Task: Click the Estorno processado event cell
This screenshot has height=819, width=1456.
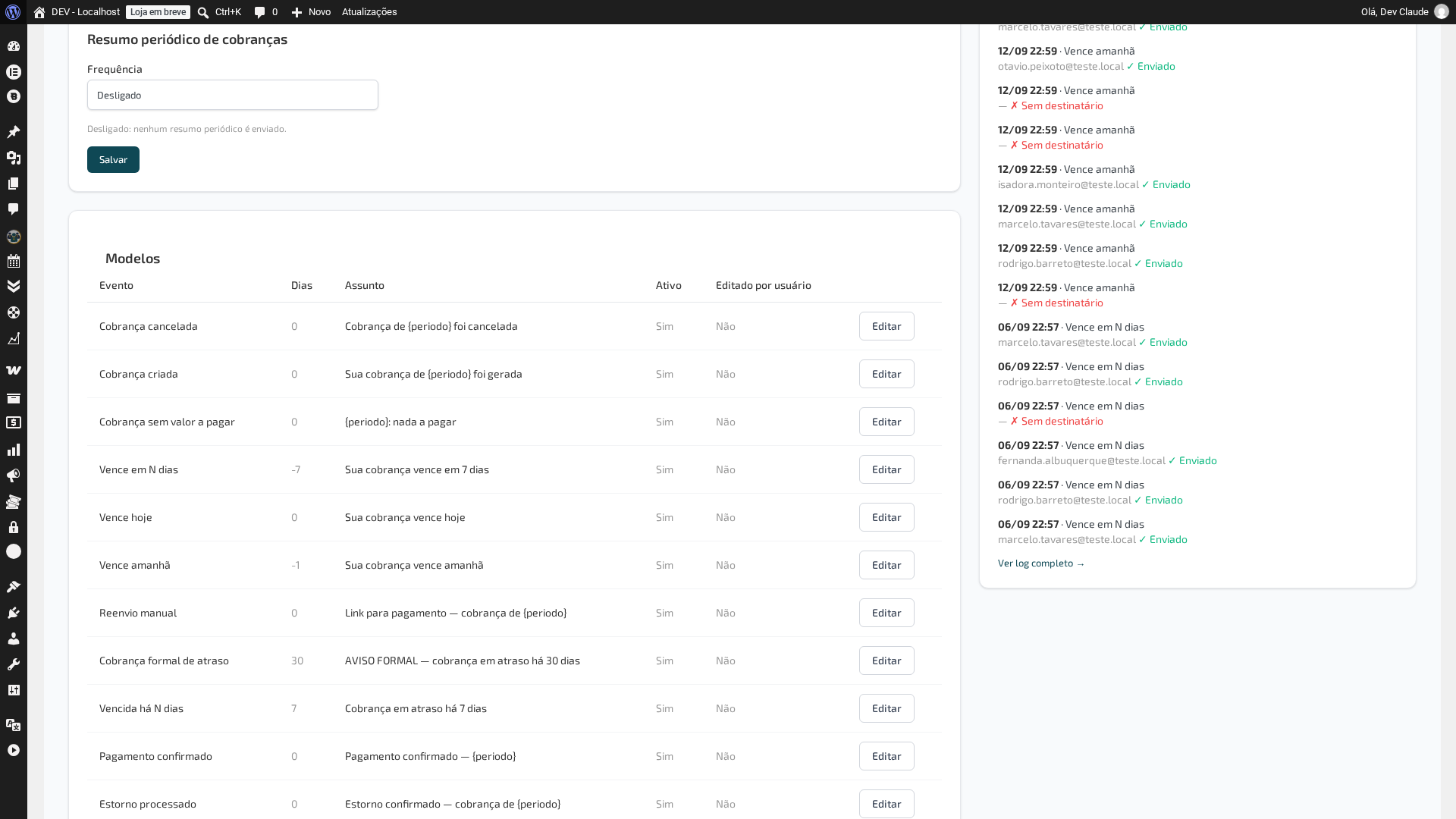Action: (x=148, y=804)
